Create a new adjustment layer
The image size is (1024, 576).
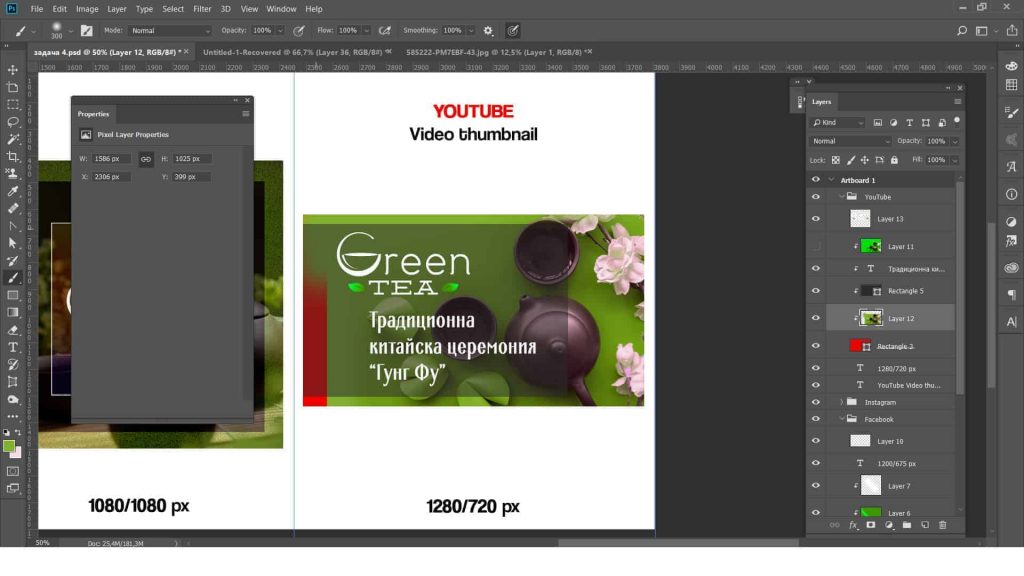point(889,525)
